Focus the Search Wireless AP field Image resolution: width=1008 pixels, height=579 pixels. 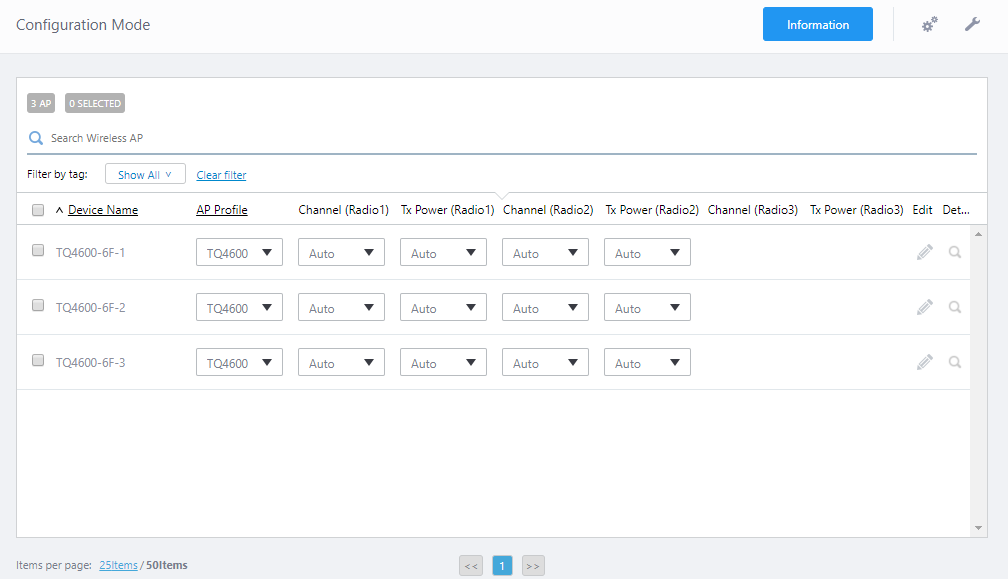point(501,138)
